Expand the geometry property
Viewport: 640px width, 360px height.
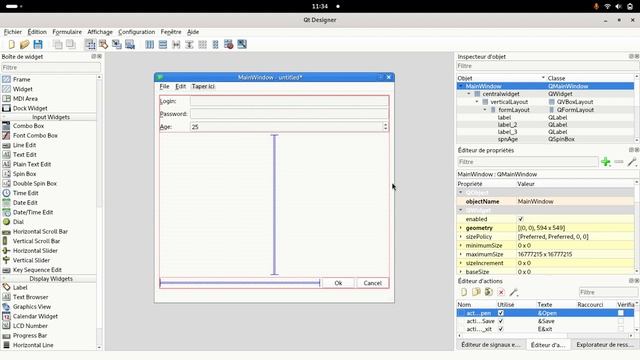click(461, 228)
